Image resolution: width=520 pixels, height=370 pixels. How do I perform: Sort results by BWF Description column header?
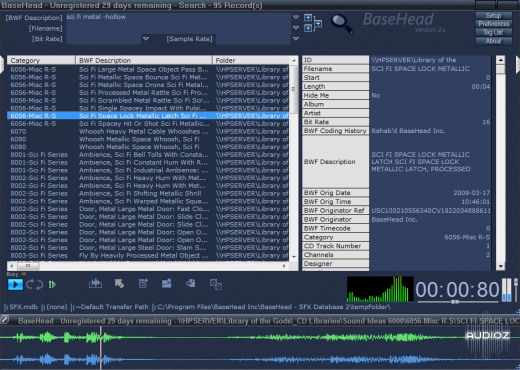[144, 60]
